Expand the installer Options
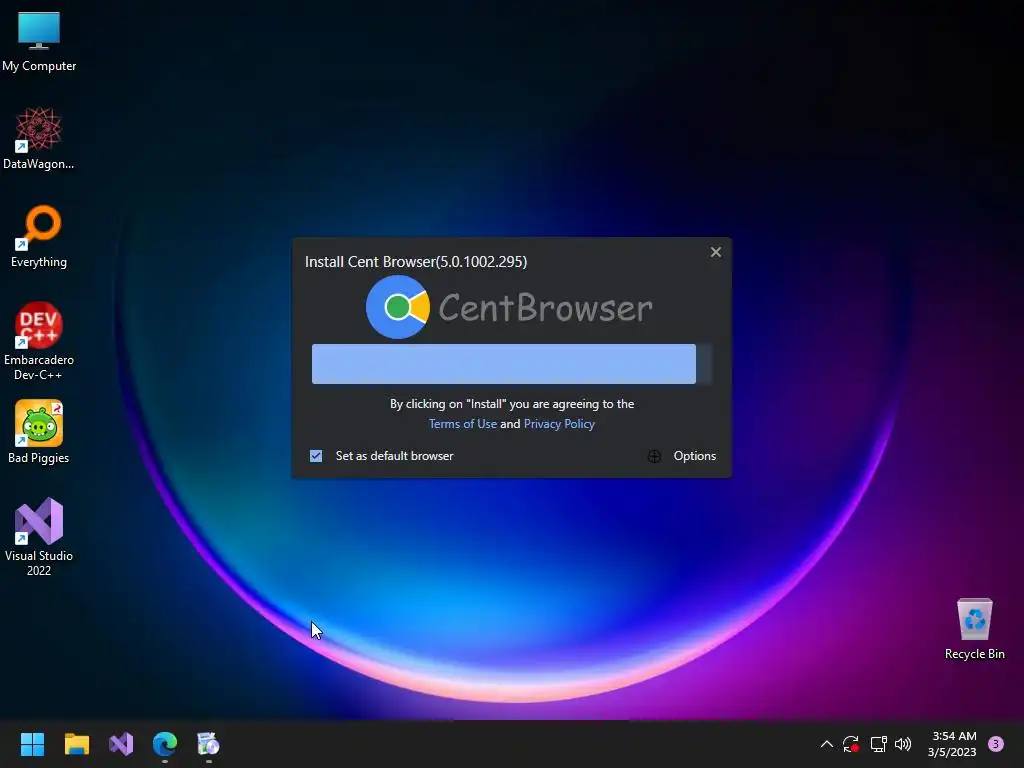 [x=682, y=456]
